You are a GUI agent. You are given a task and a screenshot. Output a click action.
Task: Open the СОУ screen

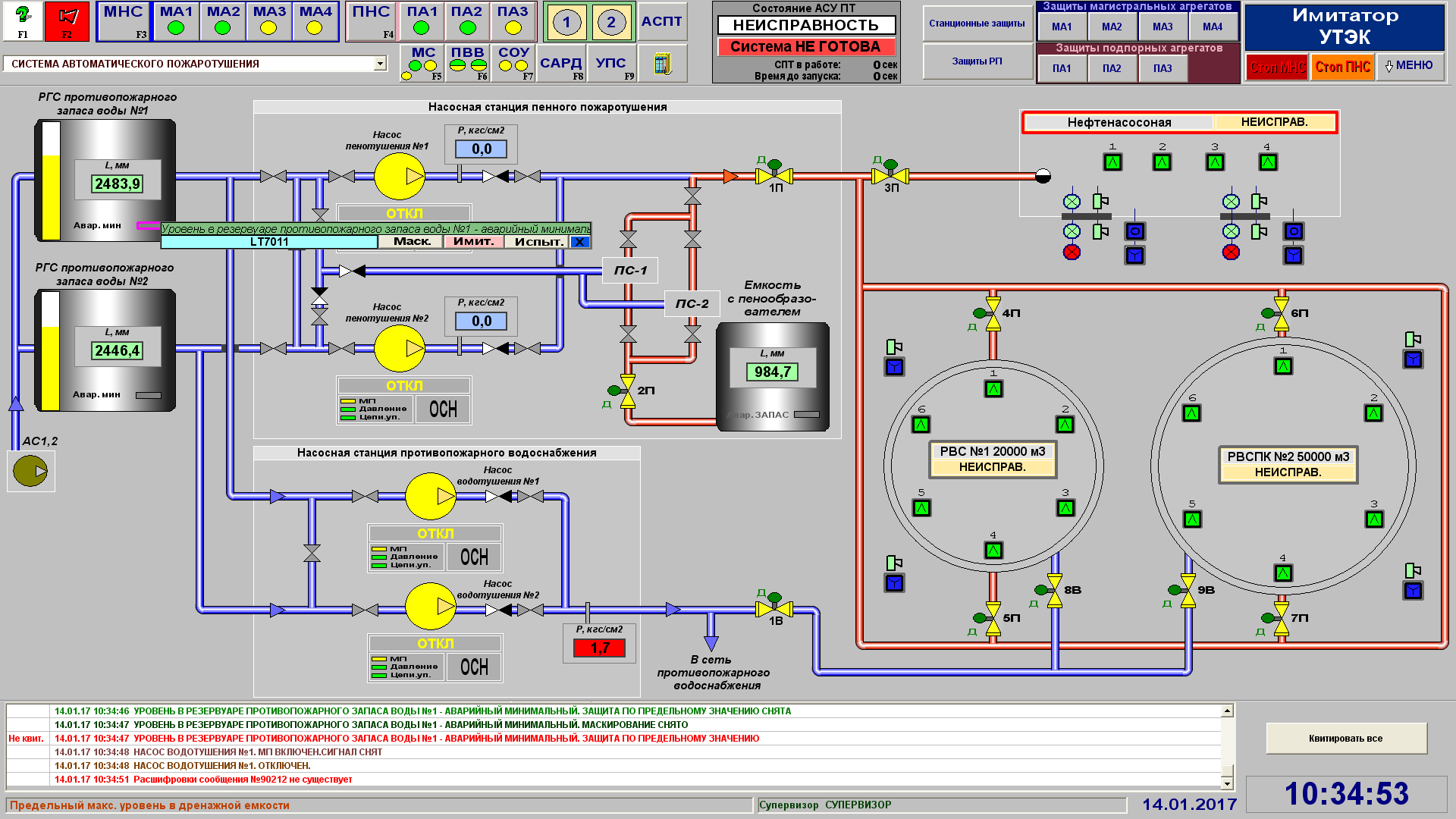(513, 64)
